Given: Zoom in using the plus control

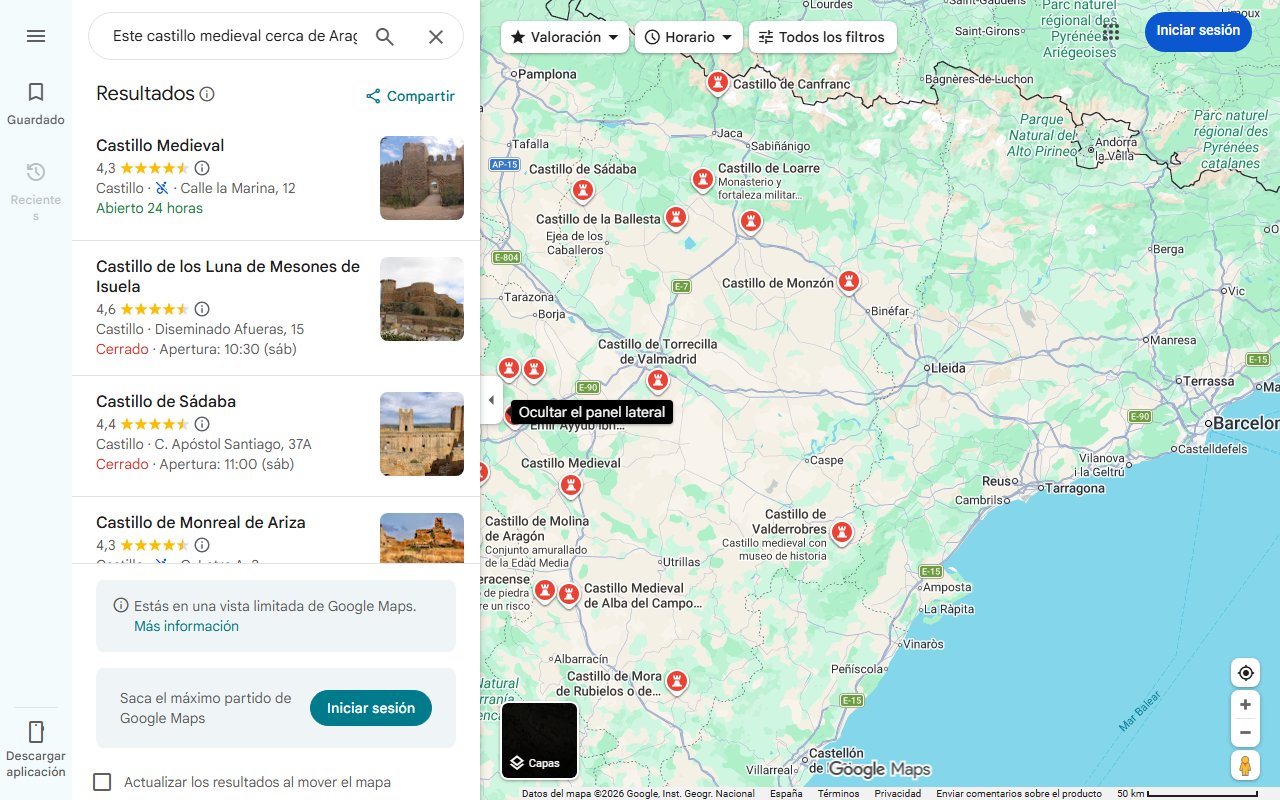Looking at the screenshot, I should (1245, 704).
